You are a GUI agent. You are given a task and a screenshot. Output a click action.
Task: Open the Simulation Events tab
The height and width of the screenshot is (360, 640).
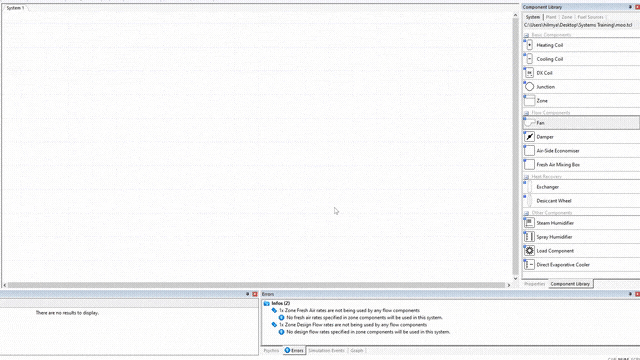[327, 350]
